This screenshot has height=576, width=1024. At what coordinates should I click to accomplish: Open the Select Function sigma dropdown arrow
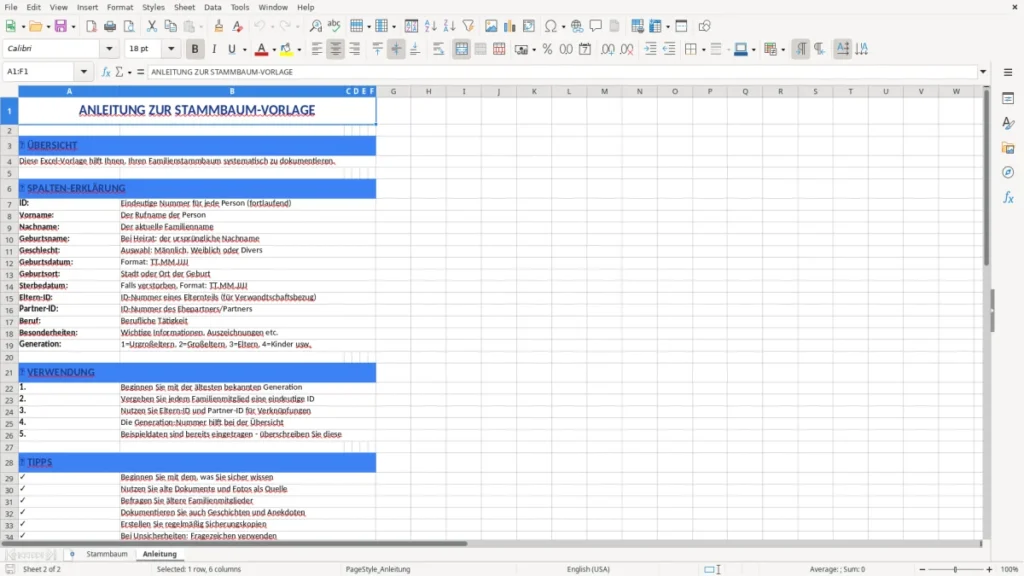pyautogui.click(x=129, y=72)
